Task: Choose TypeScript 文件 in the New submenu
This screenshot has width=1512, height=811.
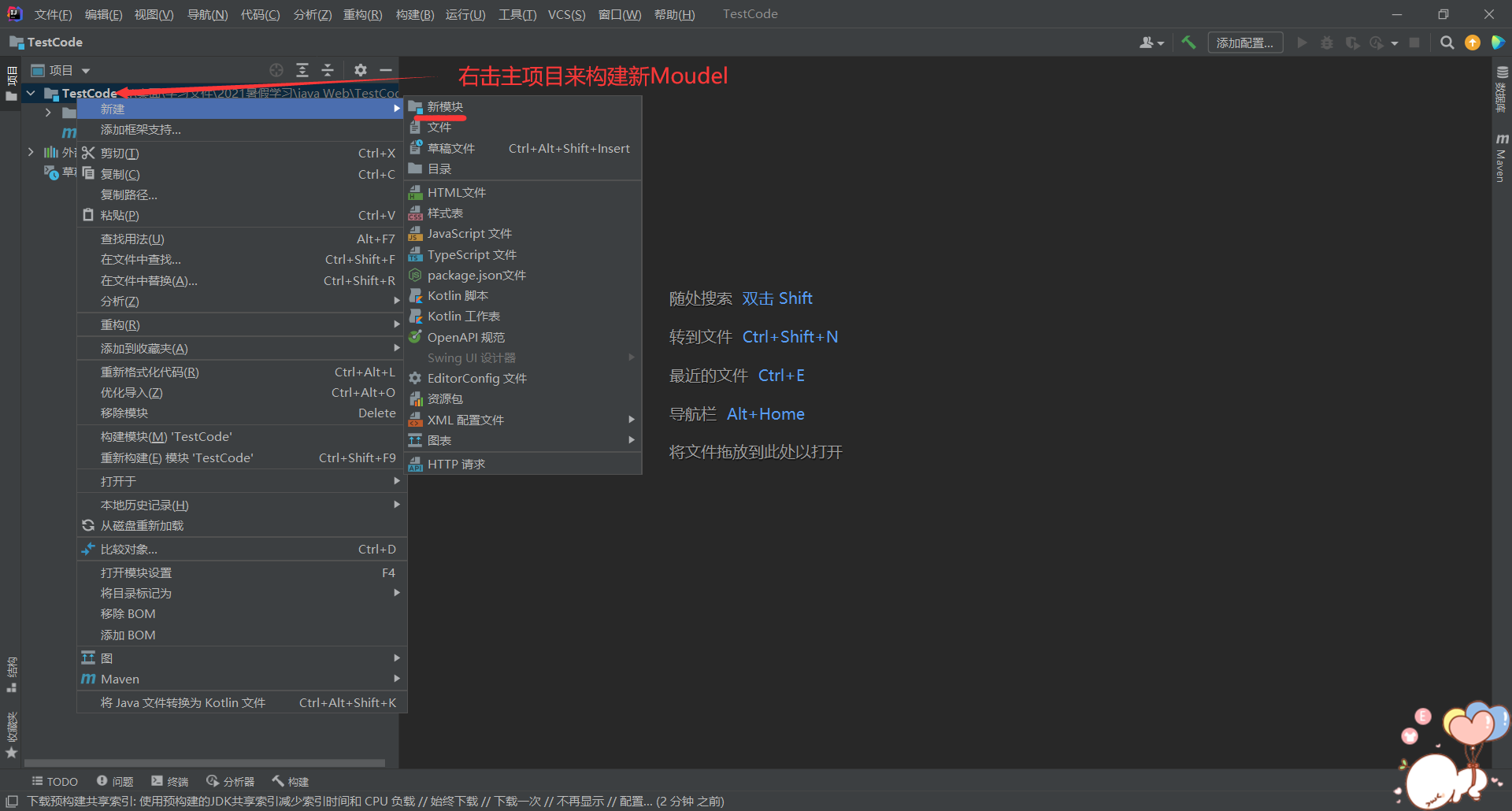Action: tap(524, 254)
